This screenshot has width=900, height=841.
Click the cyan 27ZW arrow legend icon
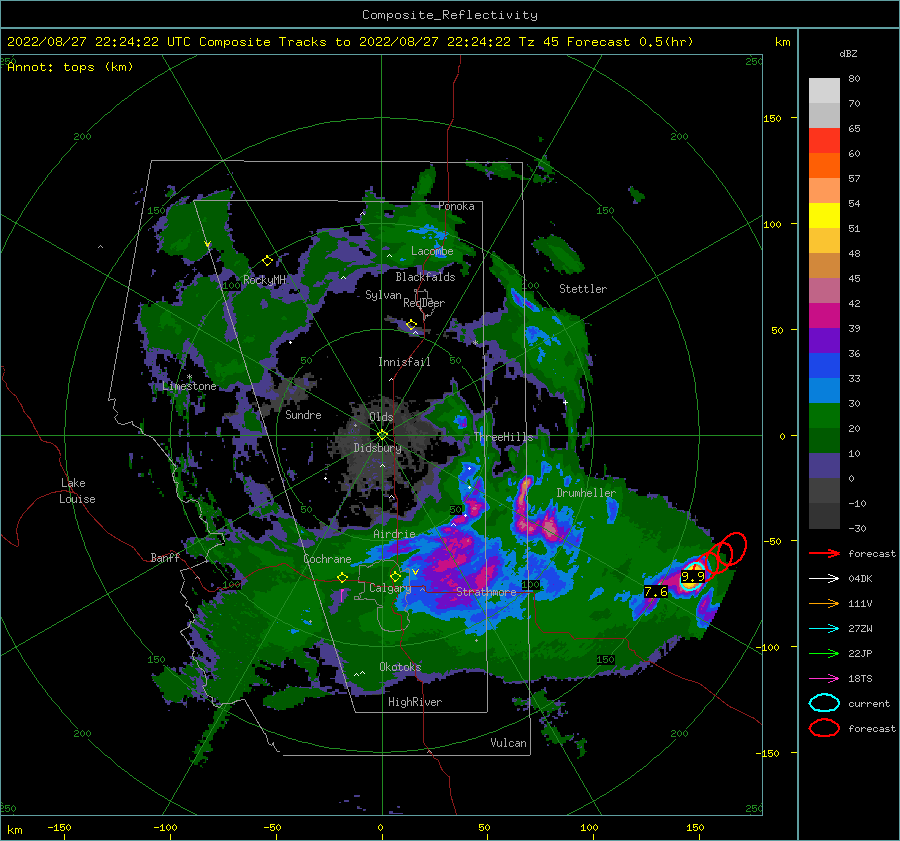coord(824,628)
